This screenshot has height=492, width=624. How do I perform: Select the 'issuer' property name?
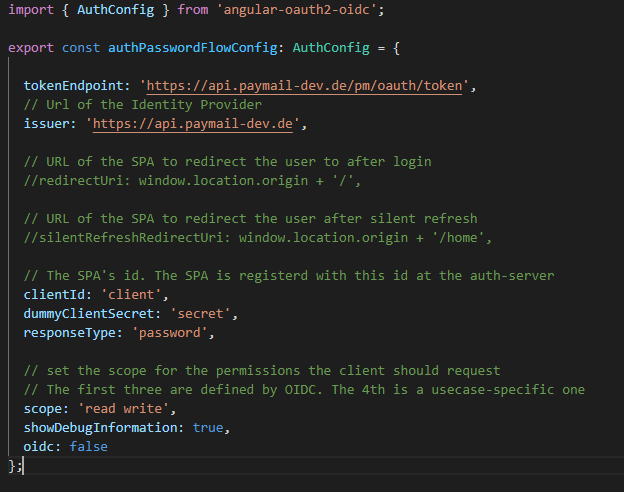[x=47, y=124]
